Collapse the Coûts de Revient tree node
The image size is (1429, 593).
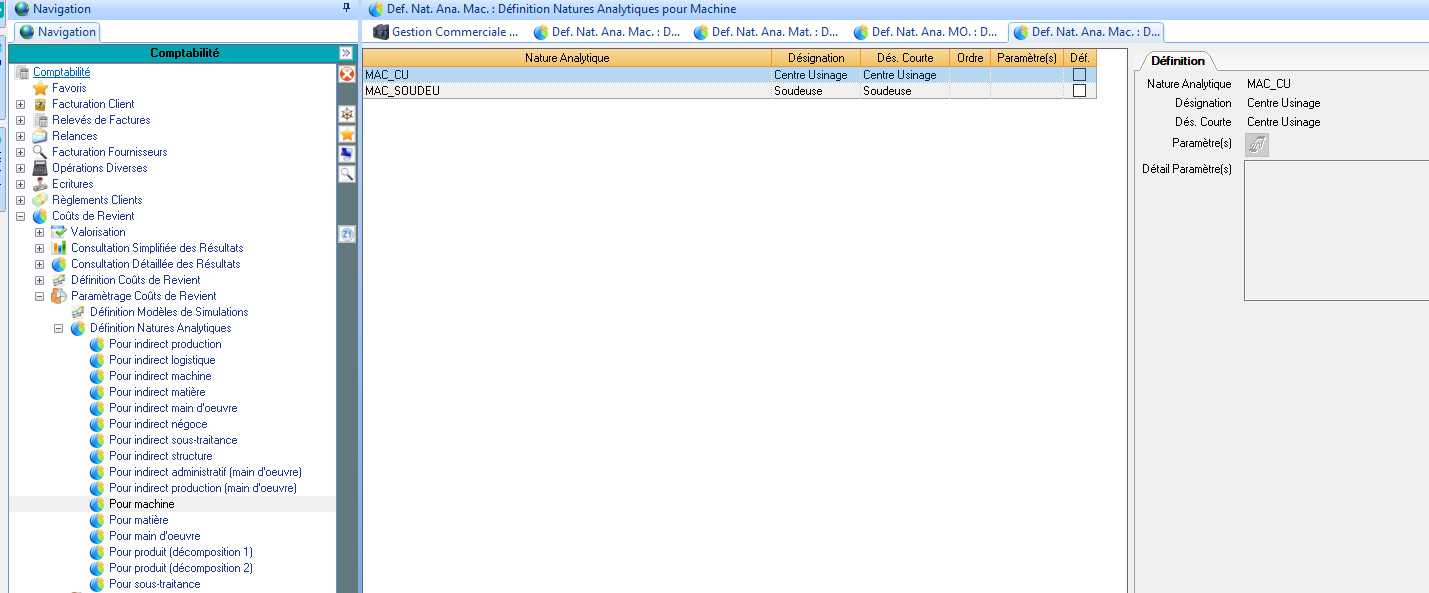pyautogui.click(x=21, y=216)
